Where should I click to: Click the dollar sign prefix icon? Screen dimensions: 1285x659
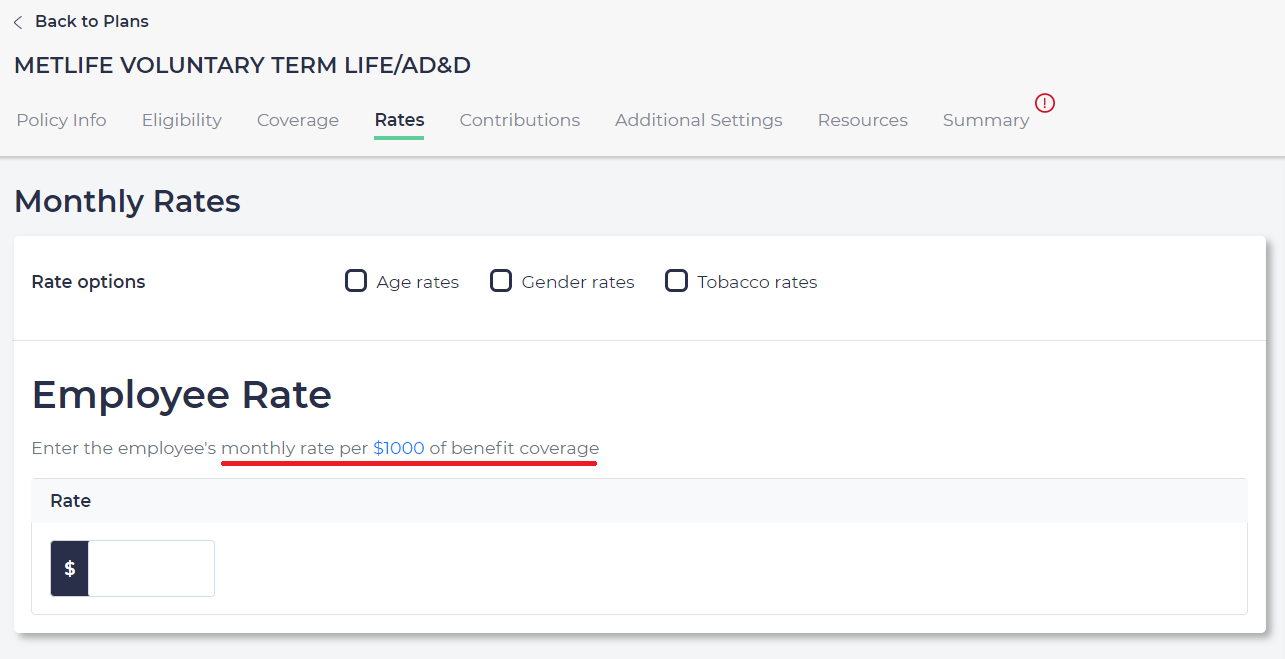pos(70,568)
